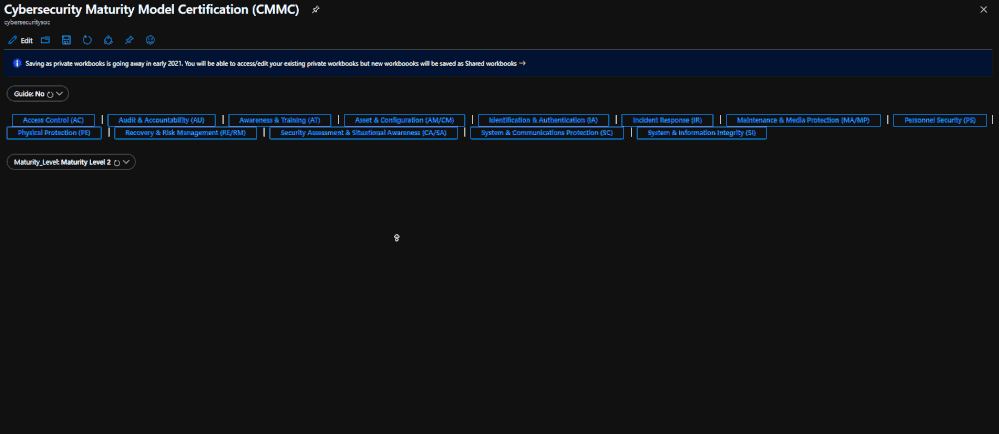Go to Incident Response (IR) tab

click(x=668, y=120)
